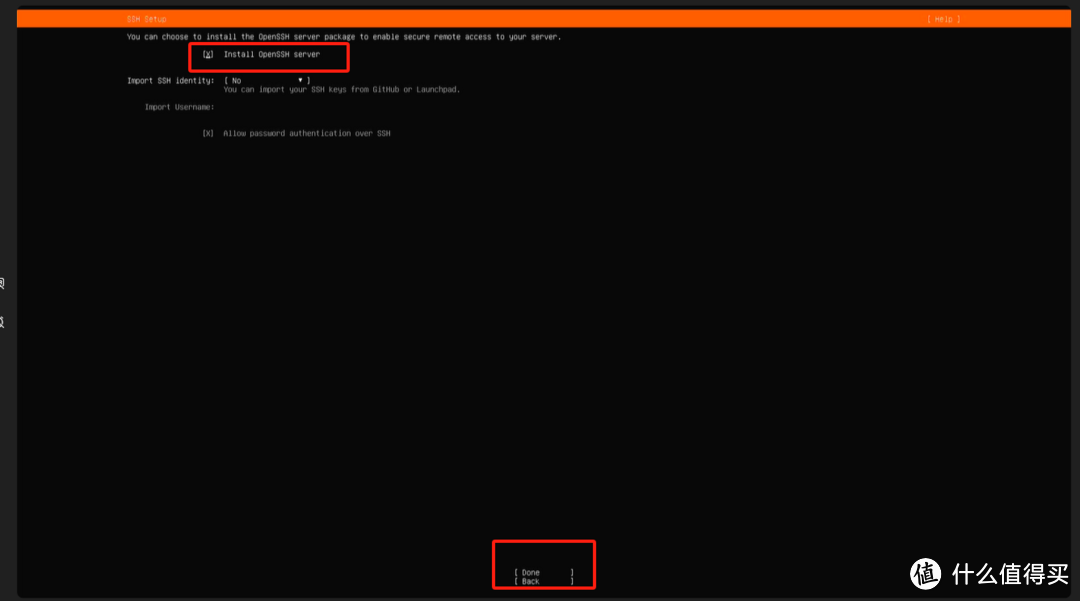Click the OpenSSH server package description text
Screen dimensions: 1080x601
[343, 37]
